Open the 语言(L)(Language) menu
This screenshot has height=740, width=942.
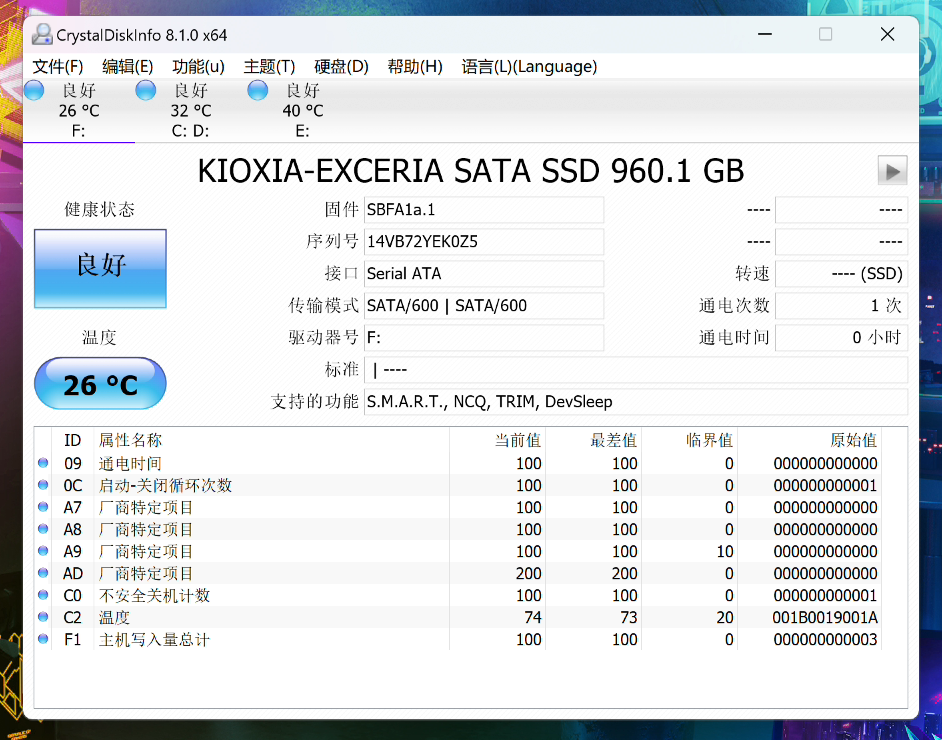[529, 67]
